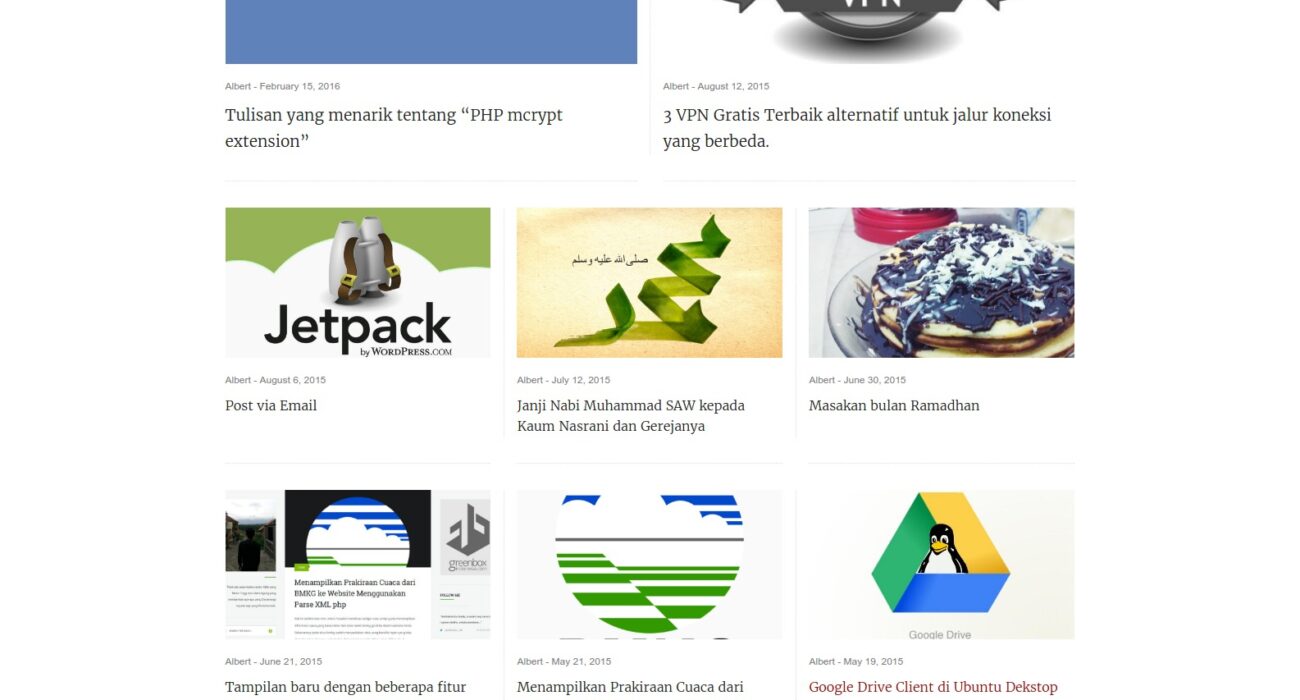This screenshot has height=700, width=1300.
Task: Open the green Arabic calligraphy thumbnail
Action: click(x=650, y=283)
